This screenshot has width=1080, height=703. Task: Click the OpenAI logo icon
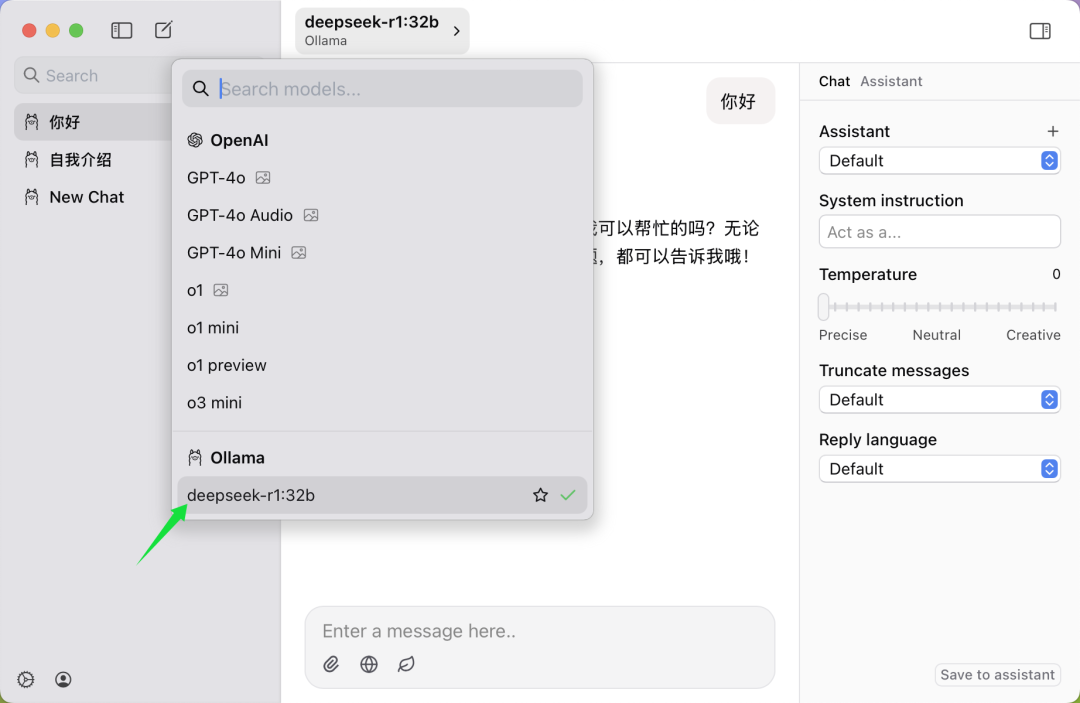point(195,140)
